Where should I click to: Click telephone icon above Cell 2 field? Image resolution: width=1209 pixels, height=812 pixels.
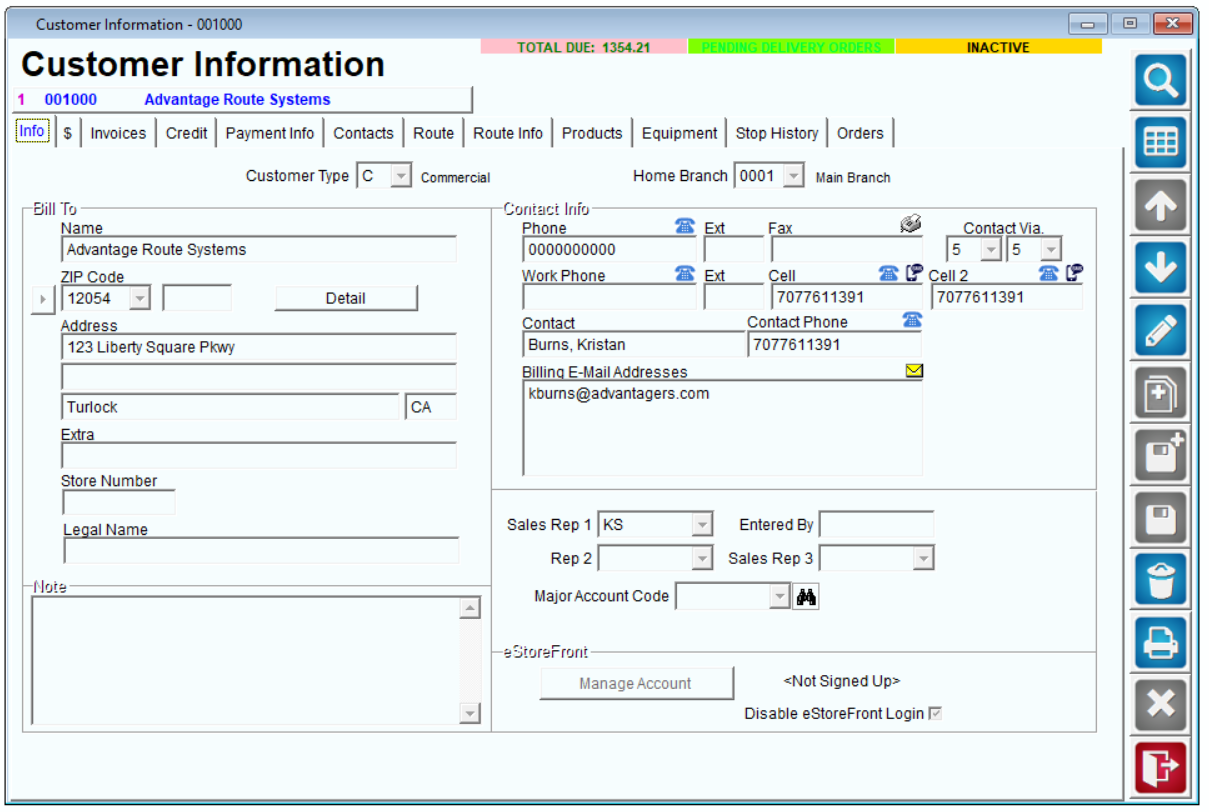pyautogui.click(x=1048, y=273)
